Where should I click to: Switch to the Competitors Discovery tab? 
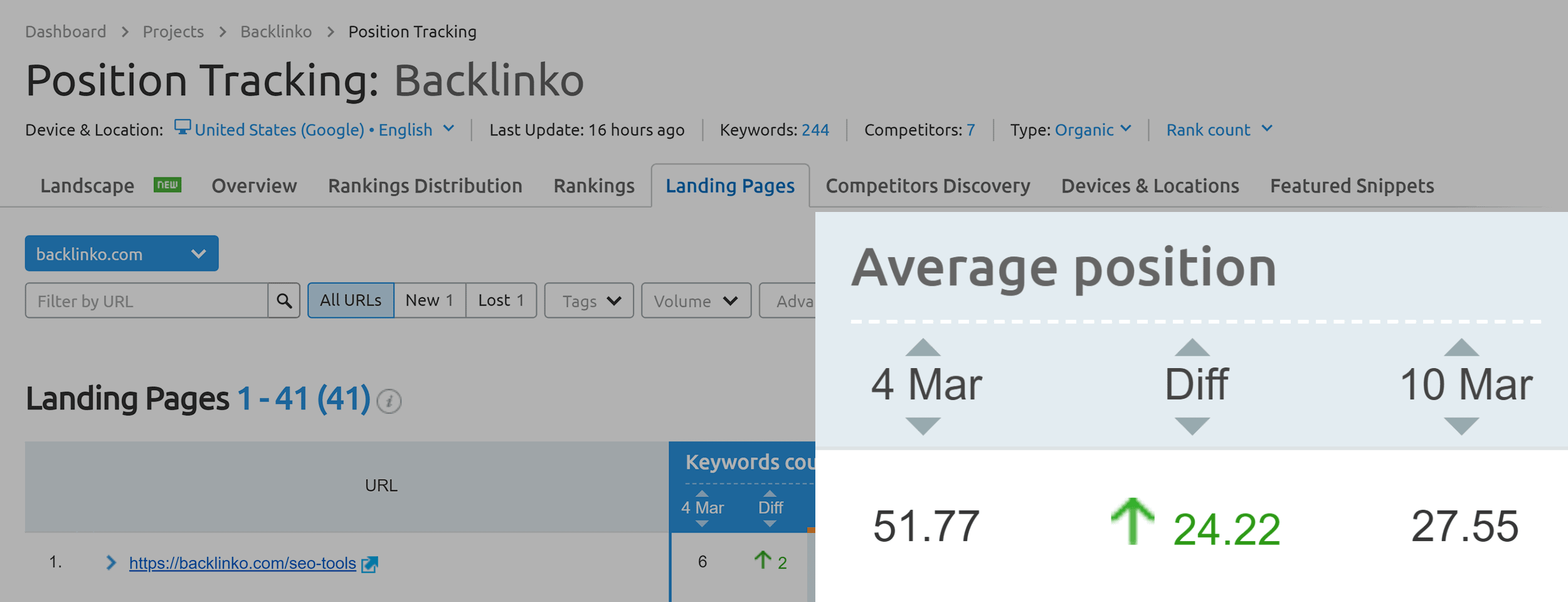click(x=928, y=186)
